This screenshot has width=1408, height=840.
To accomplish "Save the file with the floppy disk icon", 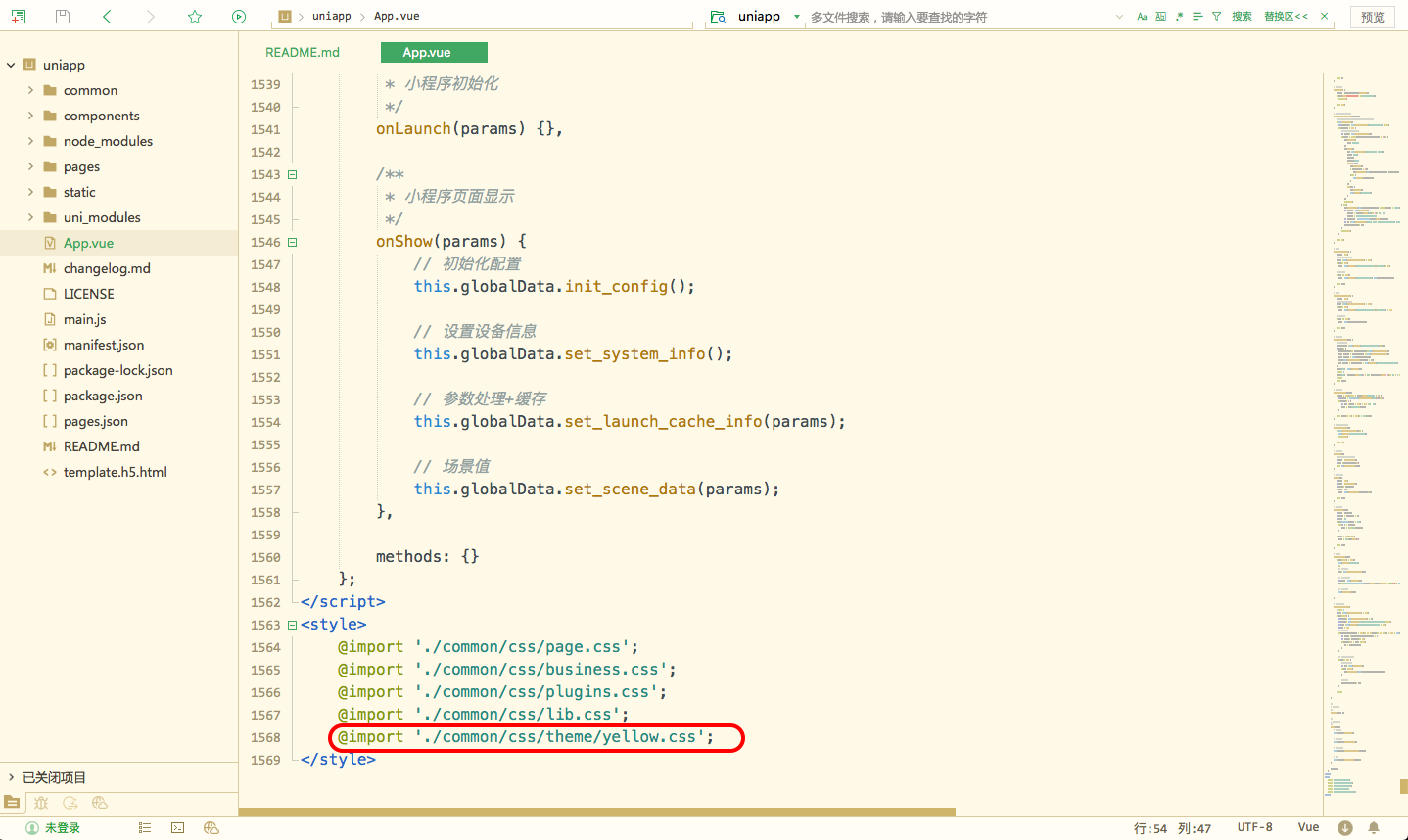I will (63, 17).
